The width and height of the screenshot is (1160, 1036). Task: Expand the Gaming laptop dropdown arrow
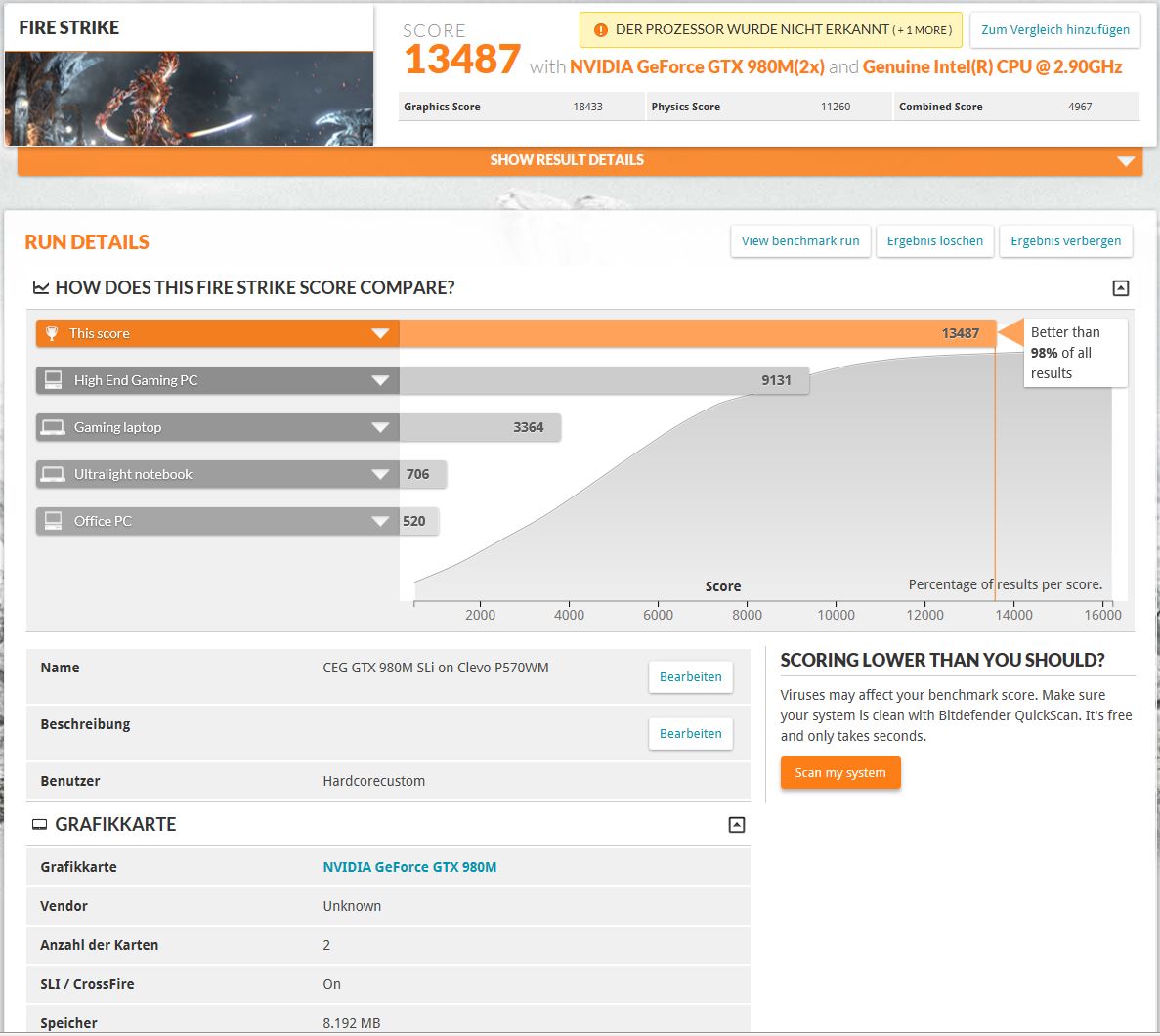click(380, 428)
